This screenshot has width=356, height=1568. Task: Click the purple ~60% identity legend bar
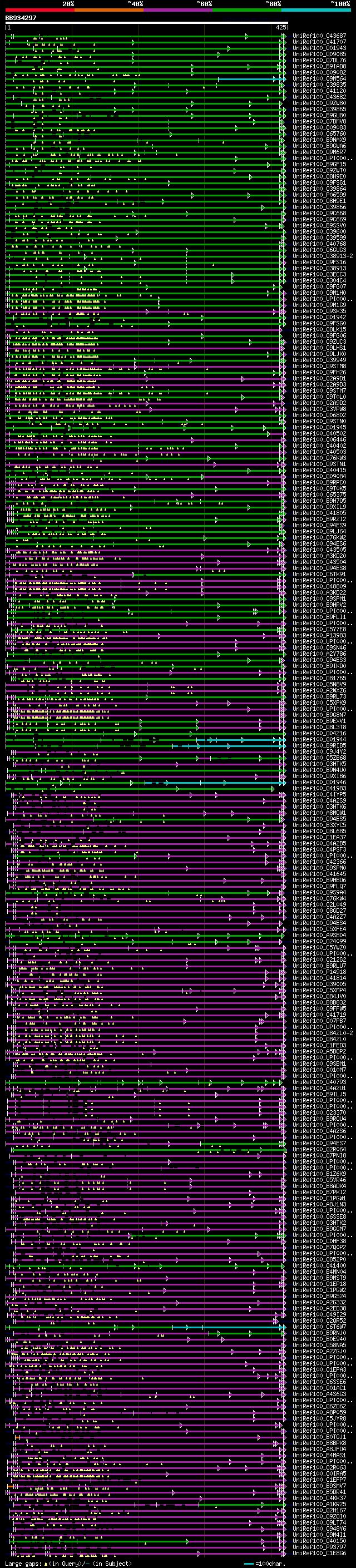pos(179,10)
